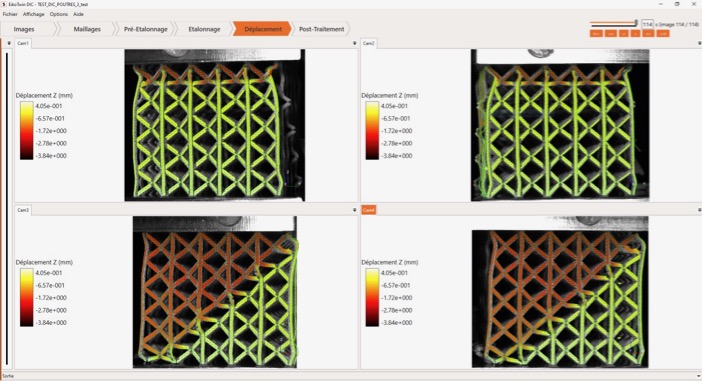
Task: Fast-forward with the fifth orange navigation button
Action: click(x=648, y=34)
